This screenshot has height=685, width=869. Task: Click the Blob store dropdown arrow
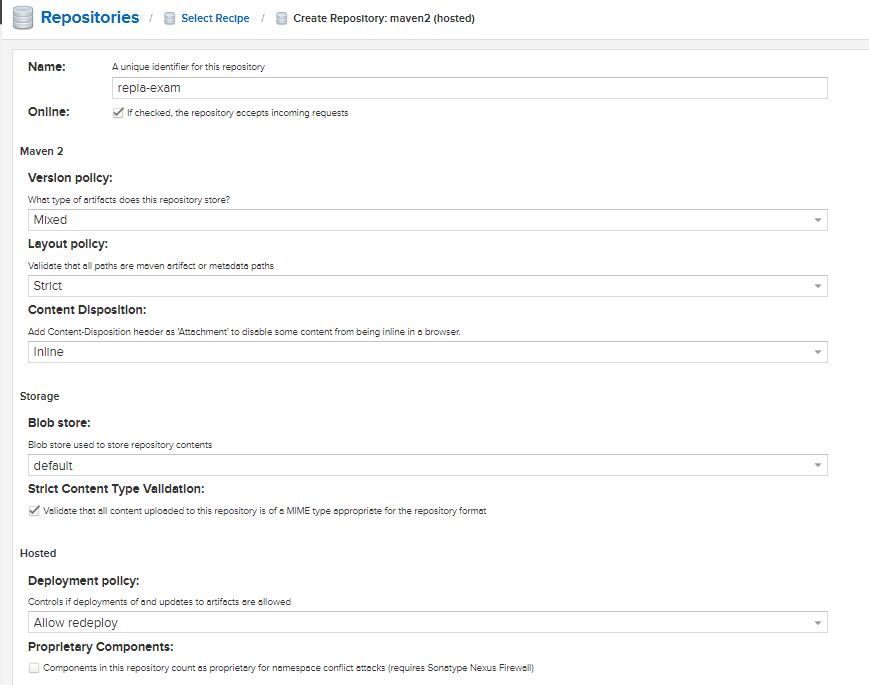(818, 466)
